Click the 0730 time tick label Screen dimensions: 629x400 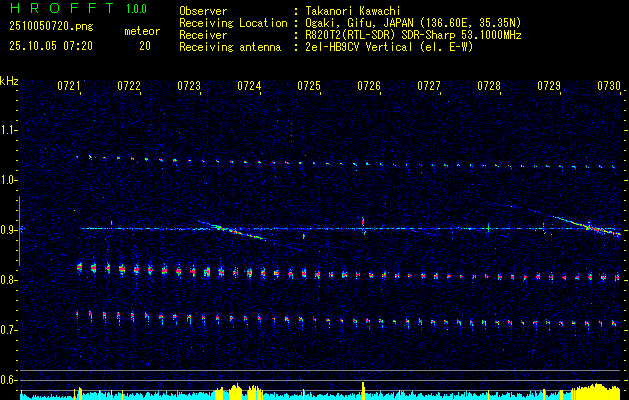pos(609,87)
